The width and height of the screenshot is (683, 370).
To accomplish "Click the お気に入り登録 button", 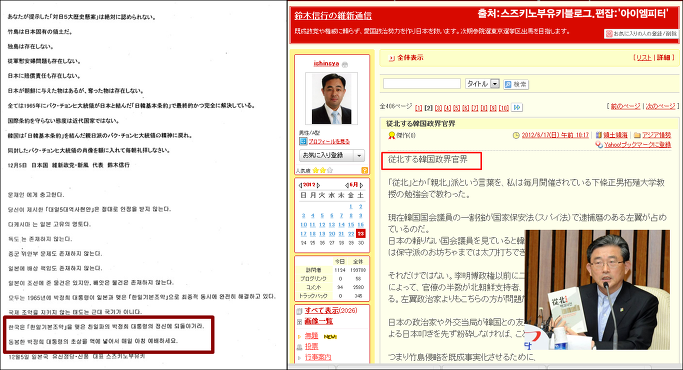I will 327,156.
